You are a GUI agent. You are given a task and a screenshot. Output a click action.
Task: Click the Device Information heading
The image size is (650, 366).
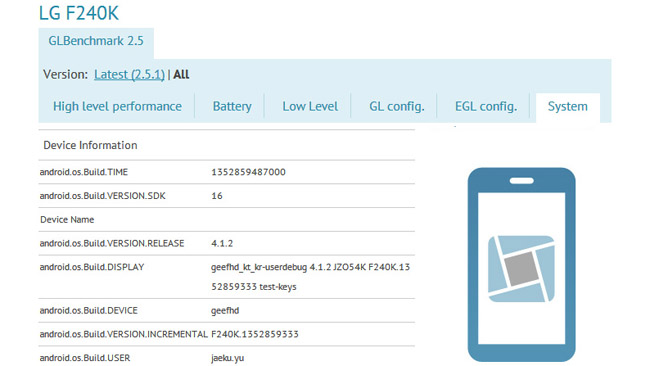pyautogui.click(x=90, y=145)
